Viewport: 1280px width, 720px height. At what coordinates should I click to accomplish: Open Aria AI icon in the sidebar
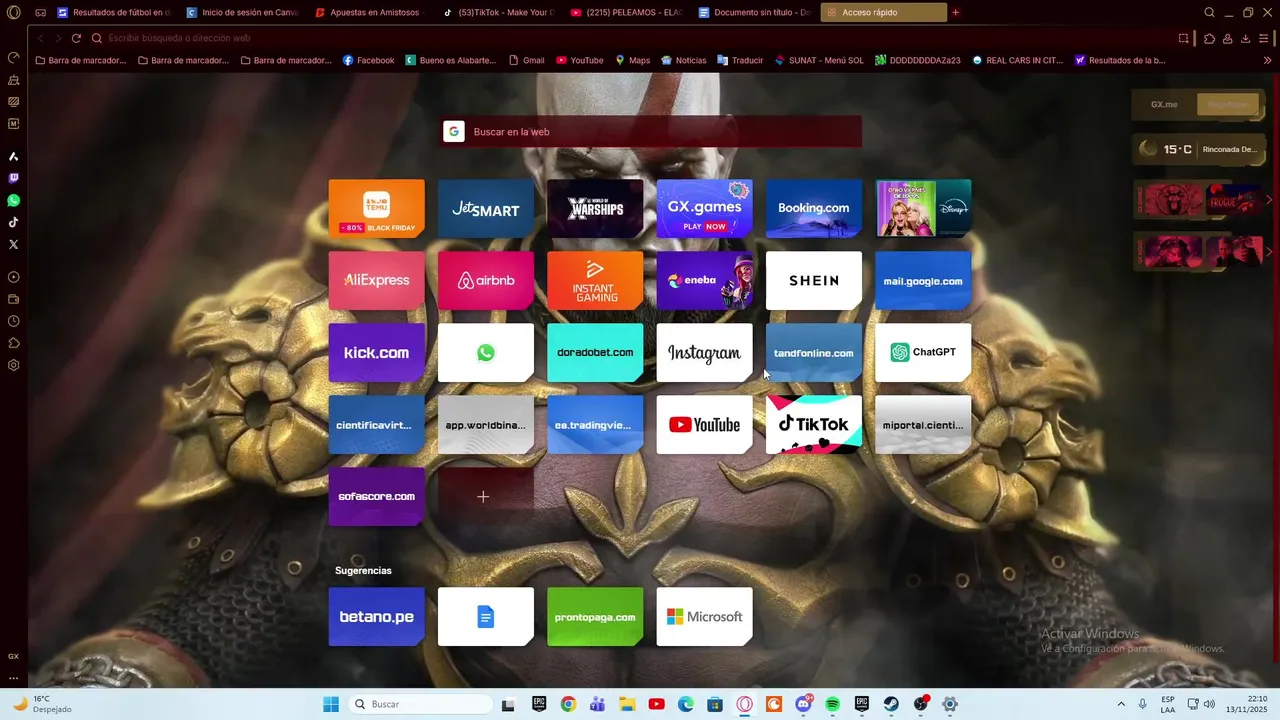(x=13, y=156)
